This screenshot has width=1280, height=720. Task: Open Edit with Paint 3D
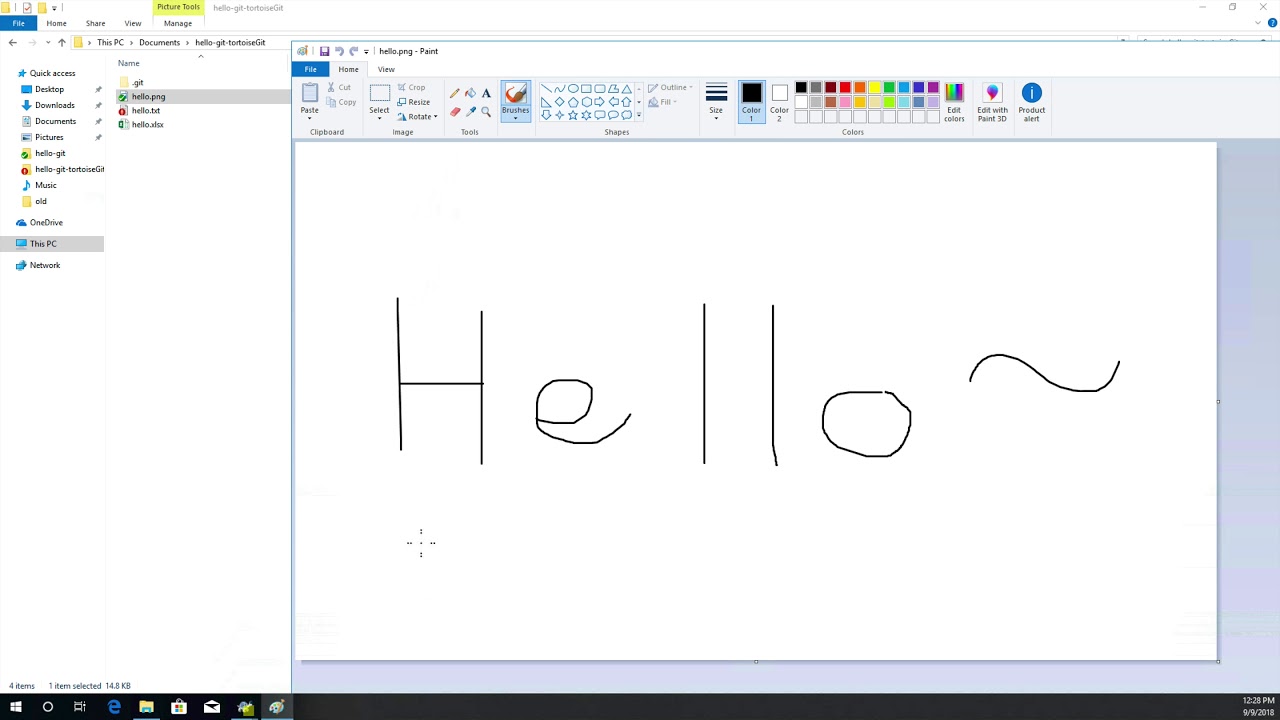pos(992,103)
